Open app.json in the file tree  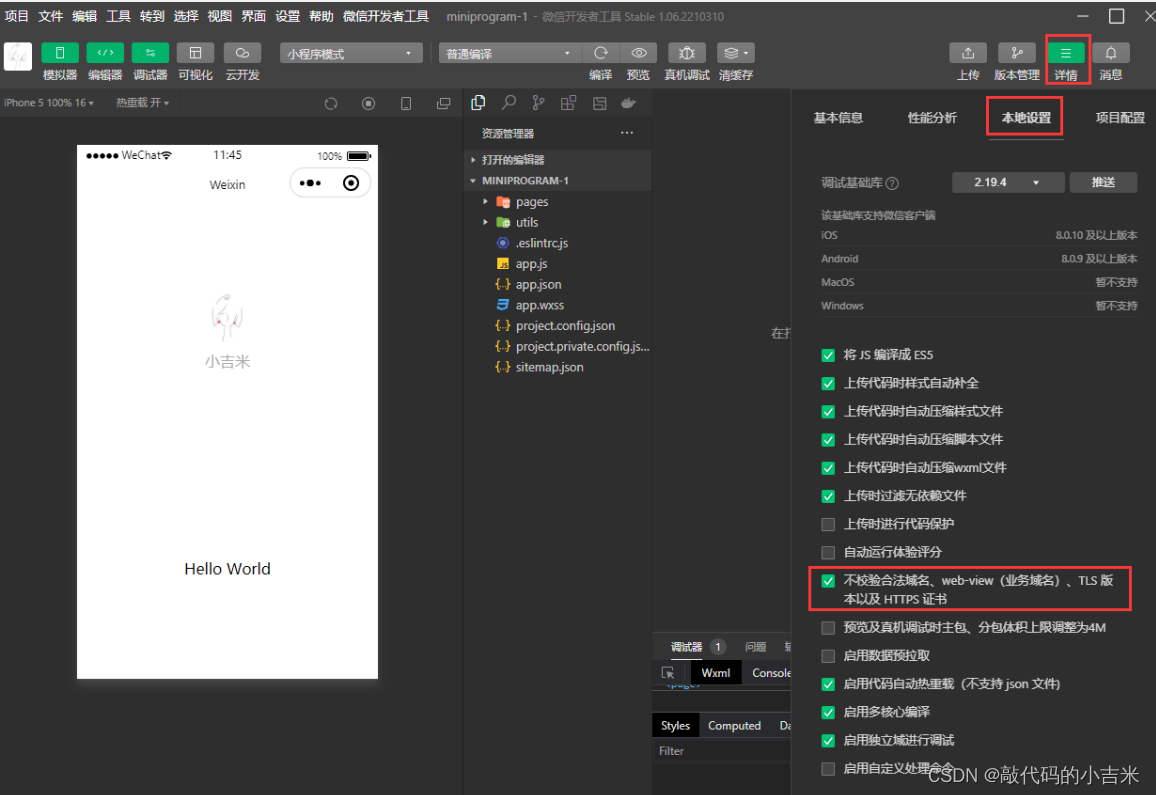tap(538, 285)
